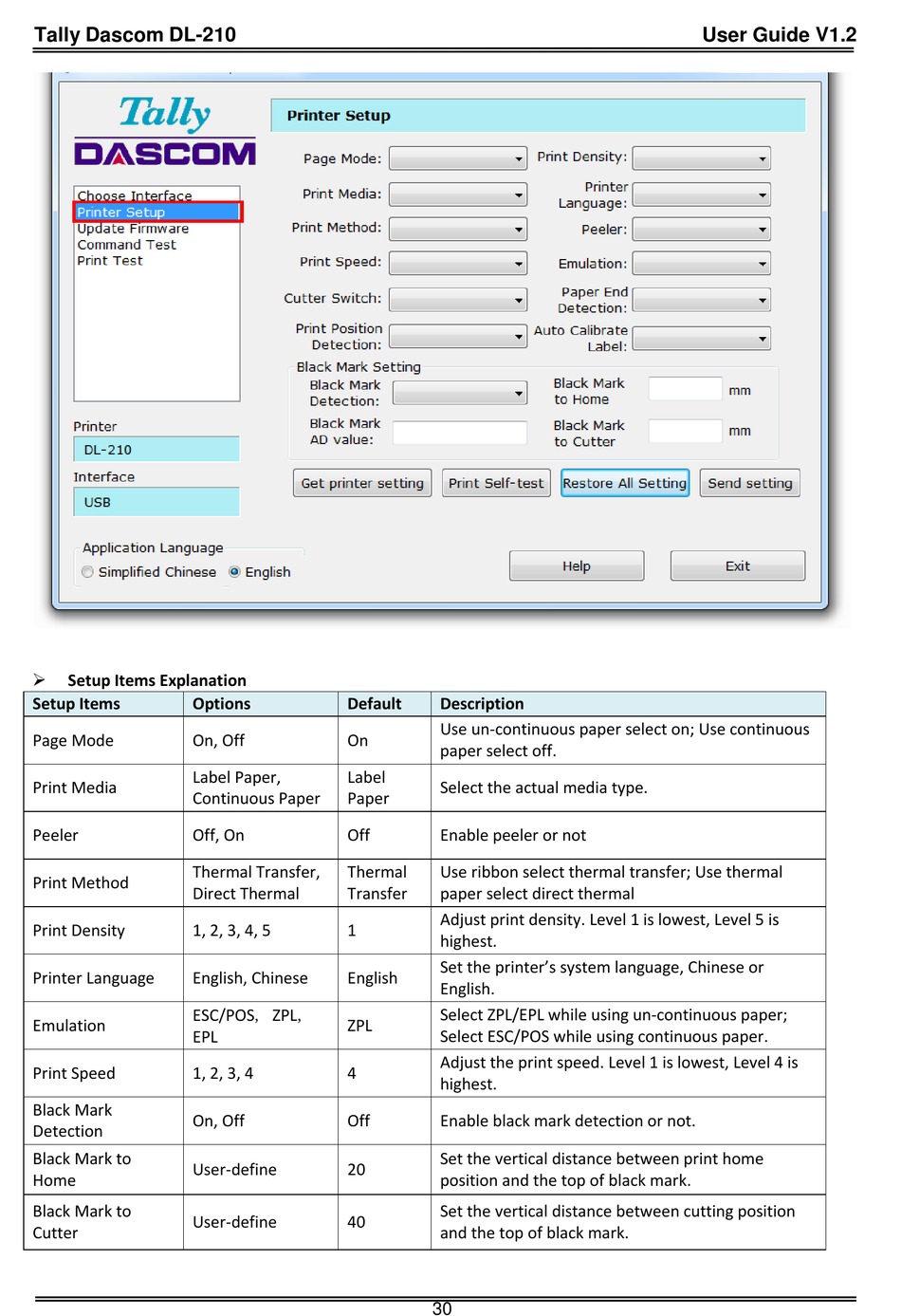Choose the English language radio option
The image size is (901, 1316).
click(x=234, y=572)
